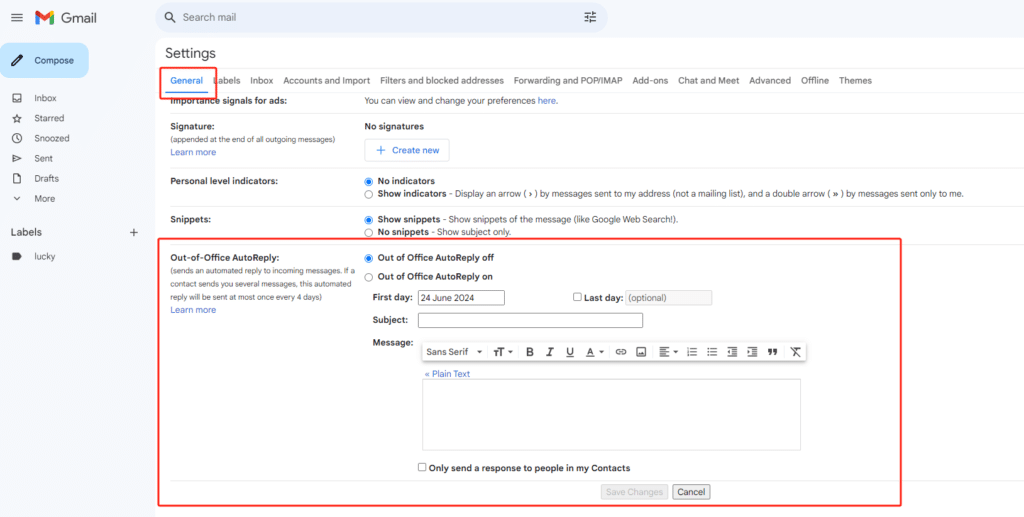Expand the text alignment dropdown
The width and height of the screenshot is (1024, 517).
[x=668, y=352]
